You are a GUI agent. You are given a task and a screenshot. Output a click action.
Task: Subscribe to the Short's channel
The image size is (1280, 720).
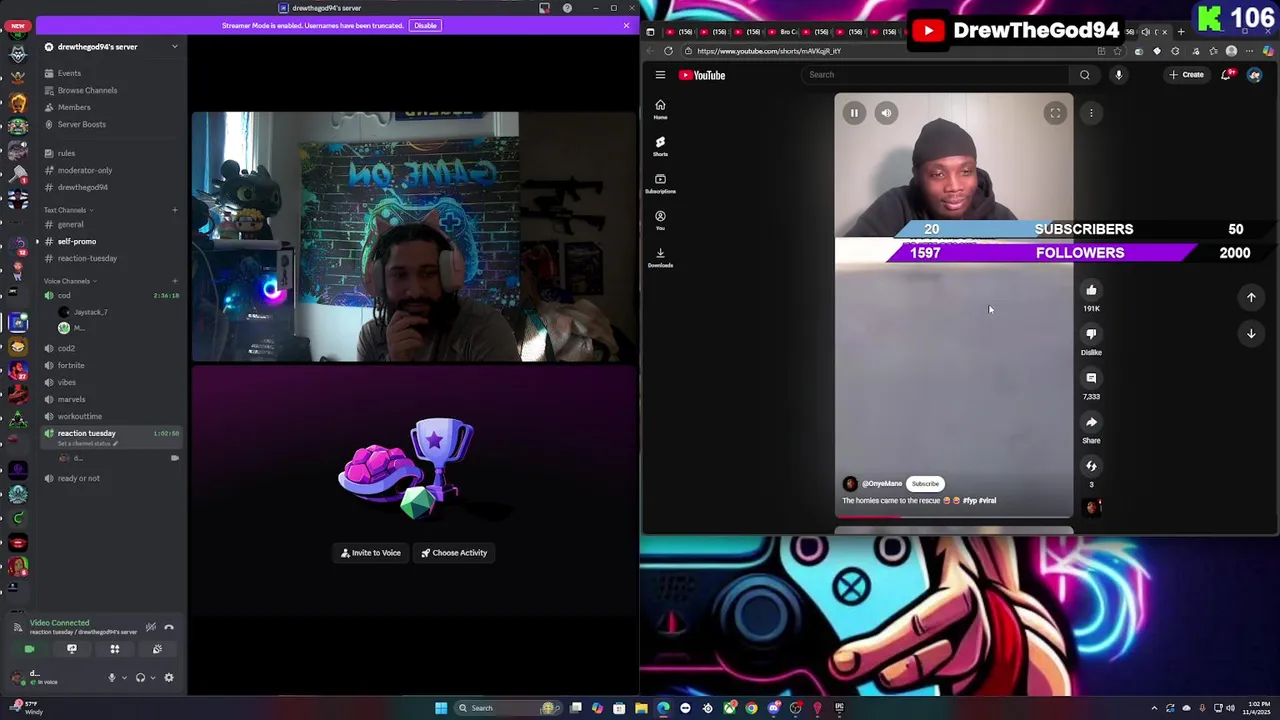[x=925, y=484]
